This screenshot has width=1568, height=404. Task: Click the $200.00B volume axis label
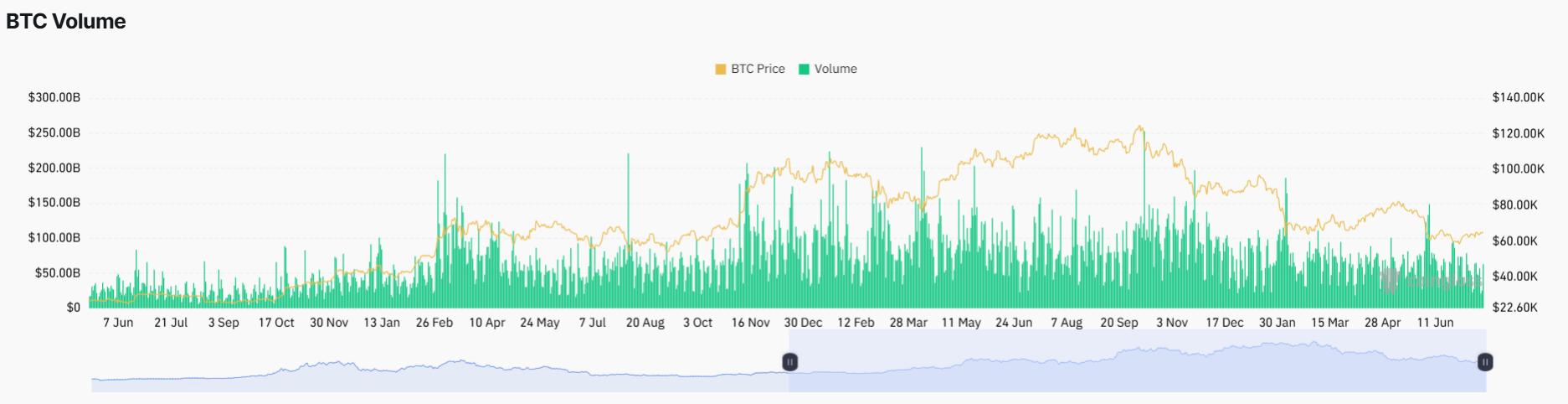point(54,168)
